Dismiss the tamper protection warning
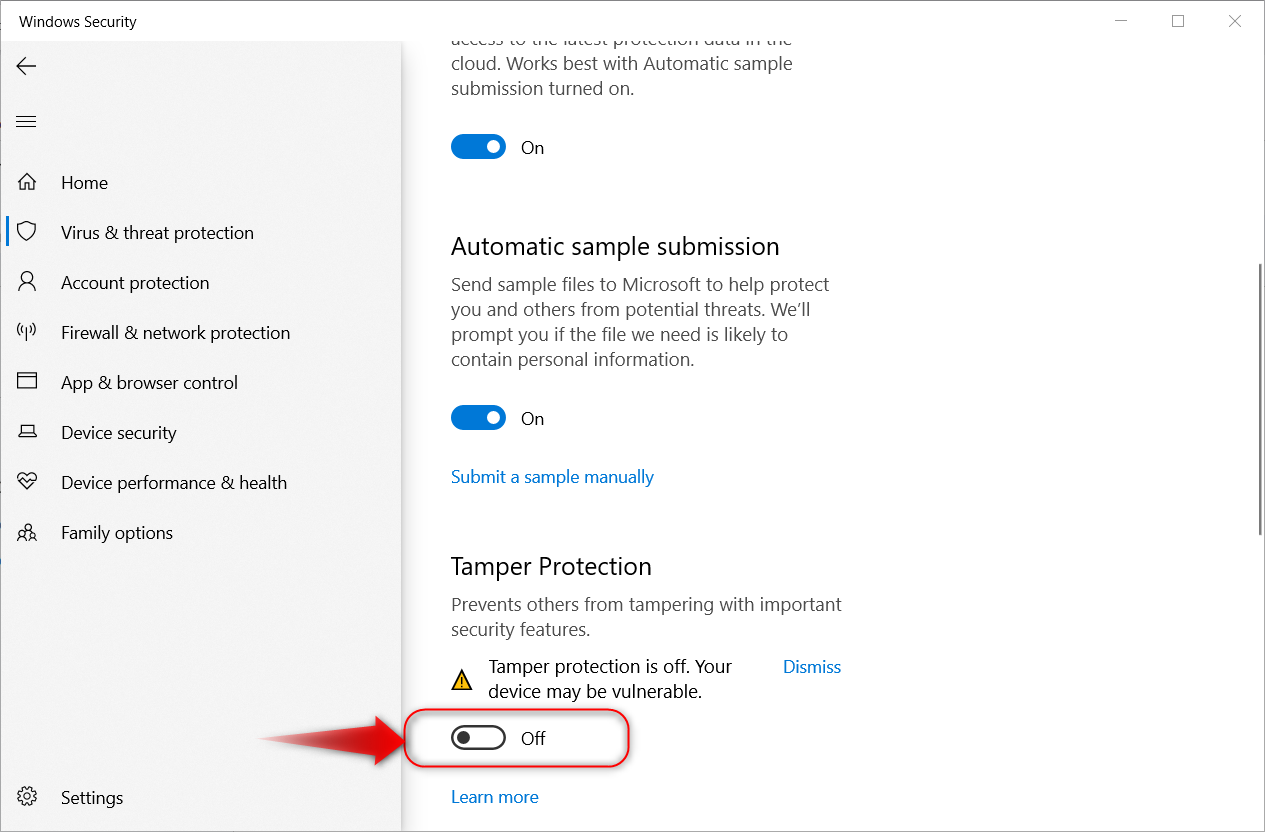 pyautogui.click(x=811, y=667)
